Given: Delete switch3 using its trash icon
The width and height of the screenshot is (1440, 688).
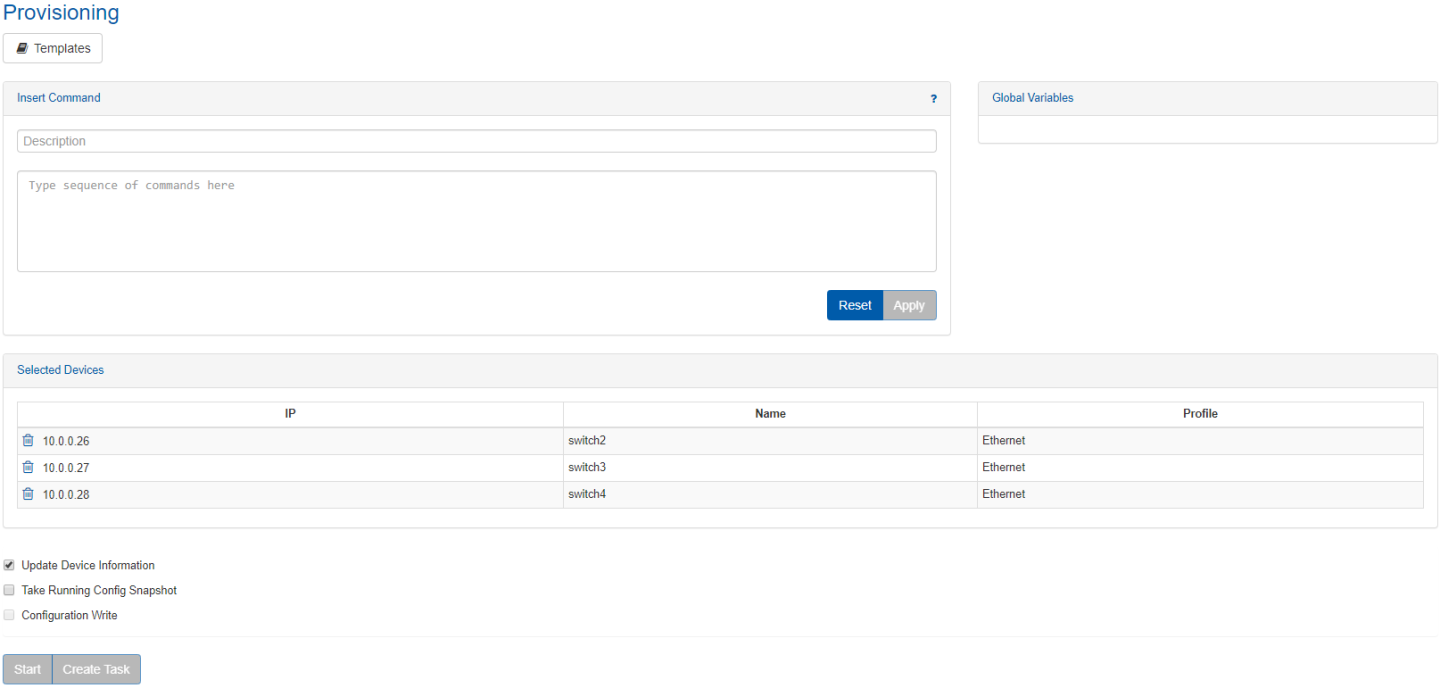Looking at the screenshot, I should pos(28,467).
